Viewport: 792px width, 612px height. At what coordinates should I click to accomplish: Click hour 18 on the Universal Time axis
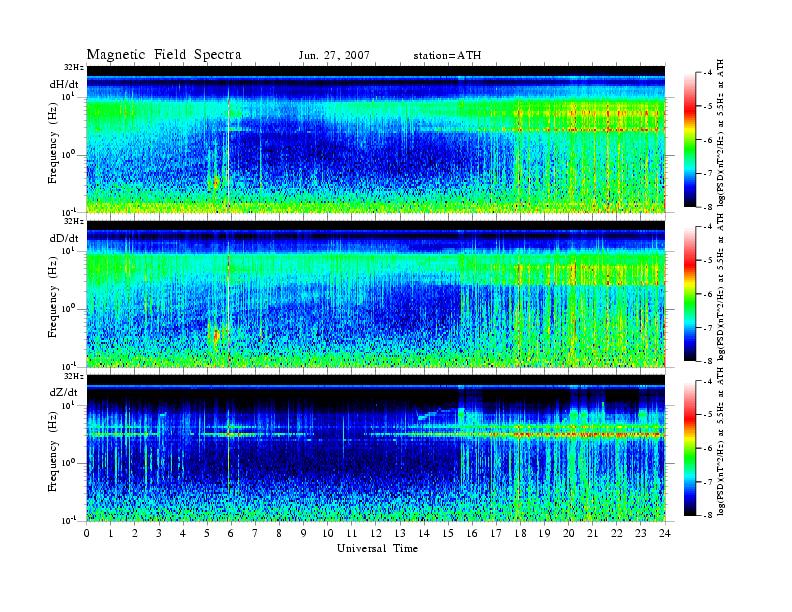pyautogui.click(x=520, y=533)
